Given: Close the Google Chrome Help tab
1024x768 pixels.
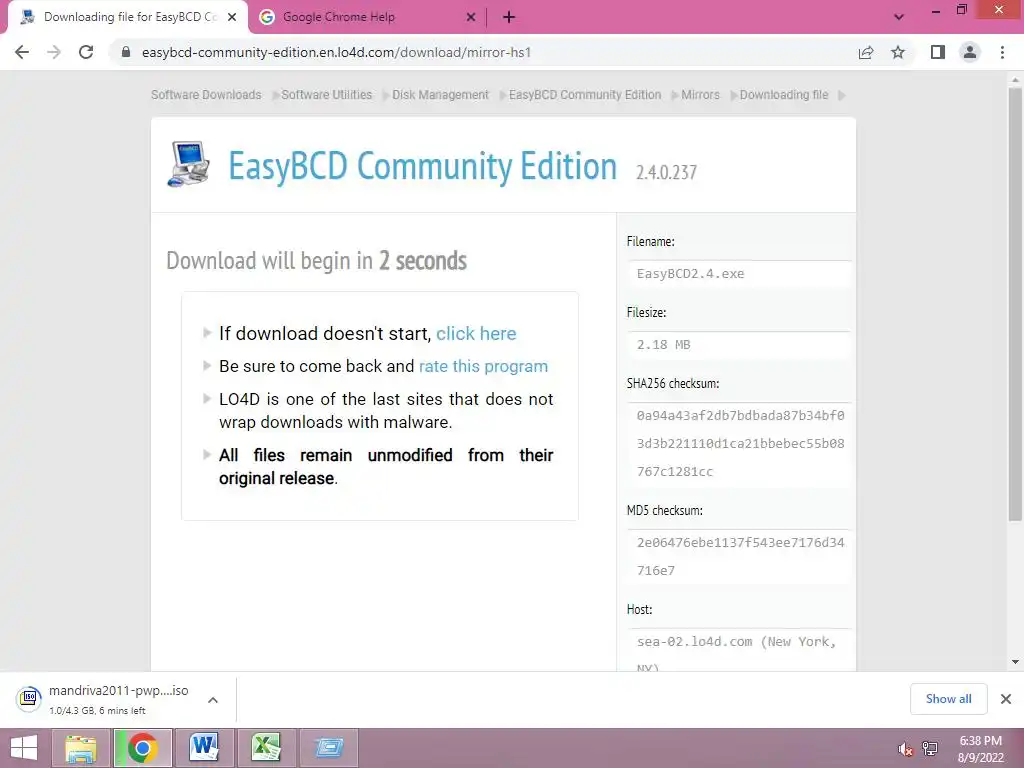Looking at the screenshot, I should (x=471, y=18).
